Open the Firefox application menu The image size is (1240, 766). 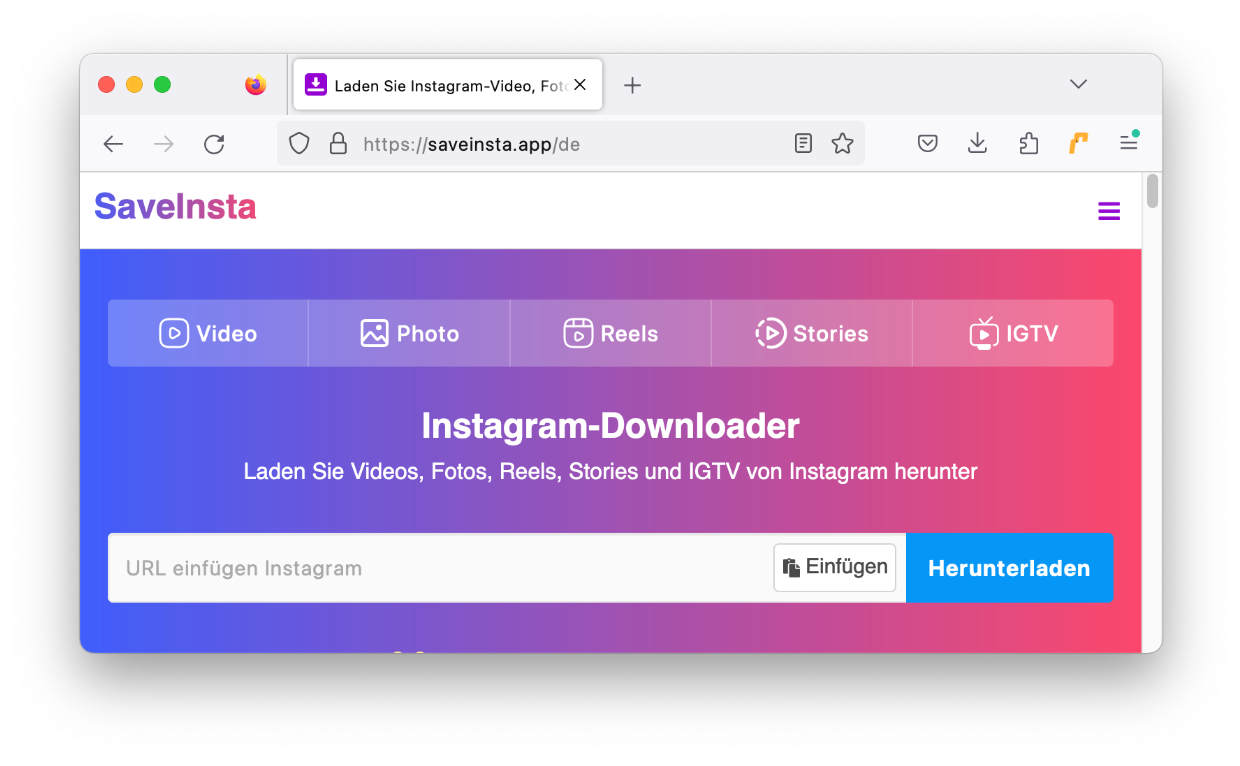[1129, 142]
